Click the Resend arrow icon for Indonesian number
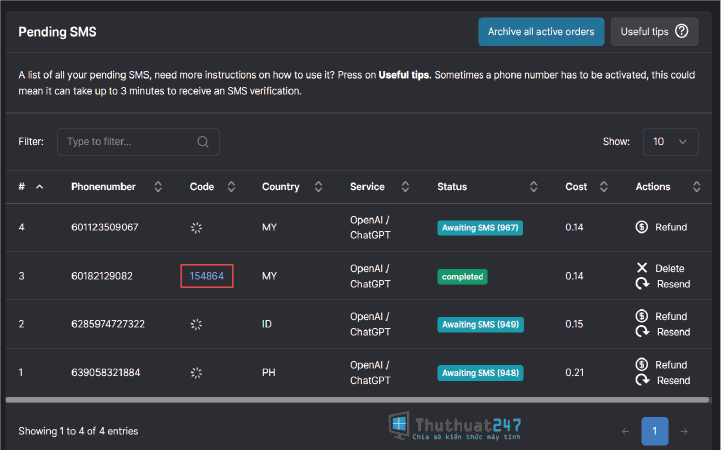 (642, 331)
